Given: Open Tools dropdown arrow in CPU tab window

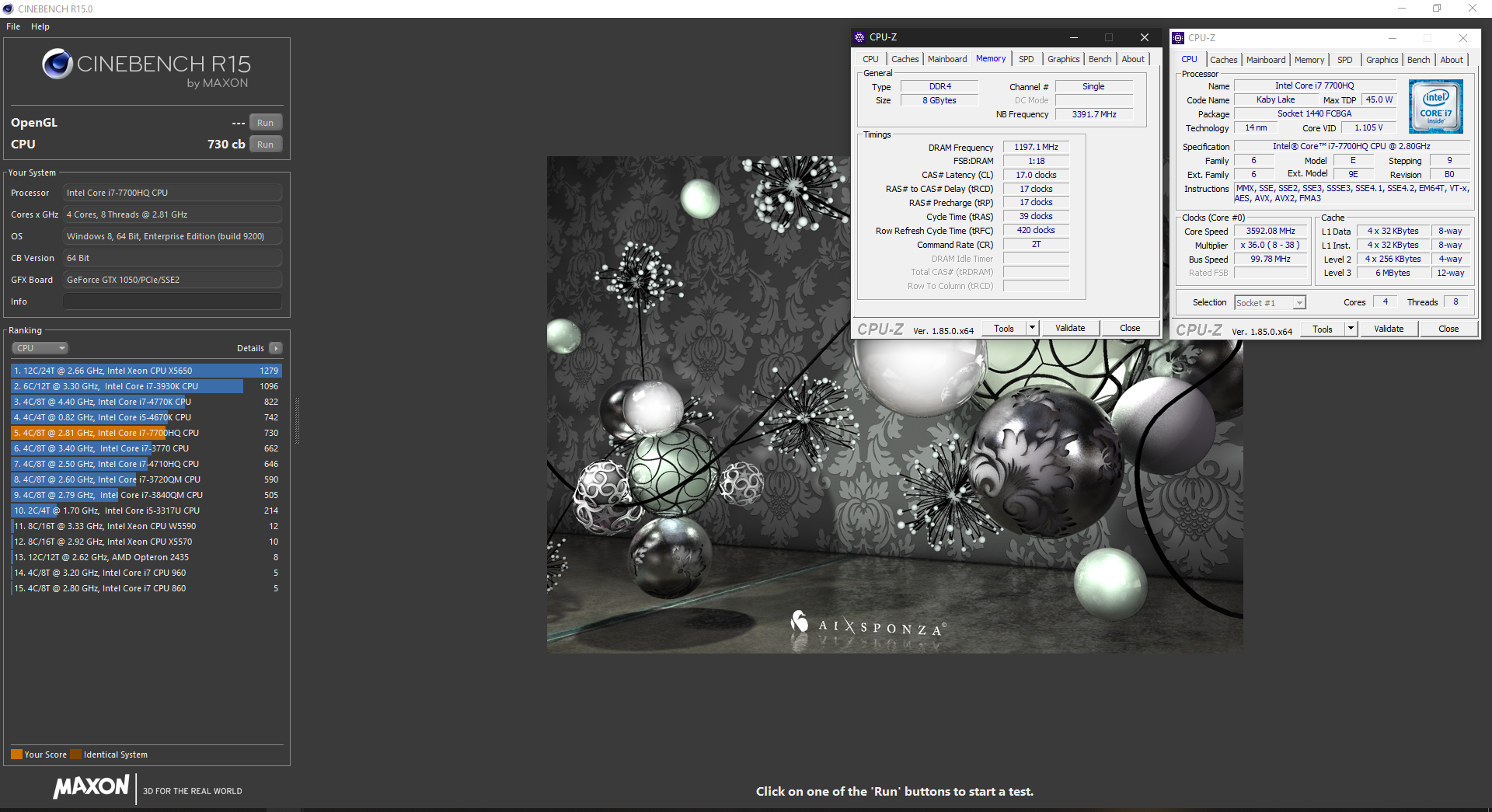Looking at the screenshot, I should point(1351,329).
